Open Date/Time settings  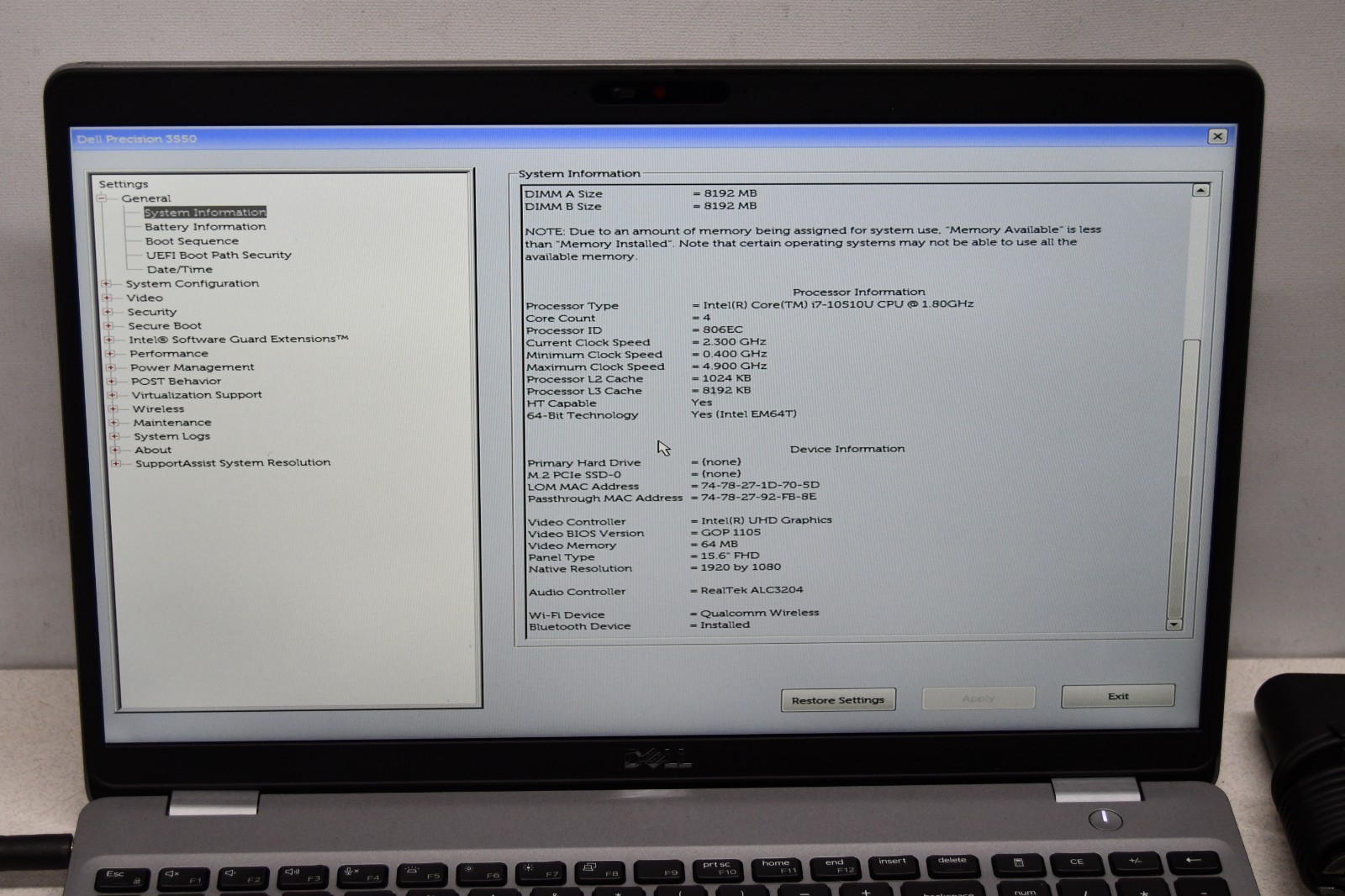180,270
